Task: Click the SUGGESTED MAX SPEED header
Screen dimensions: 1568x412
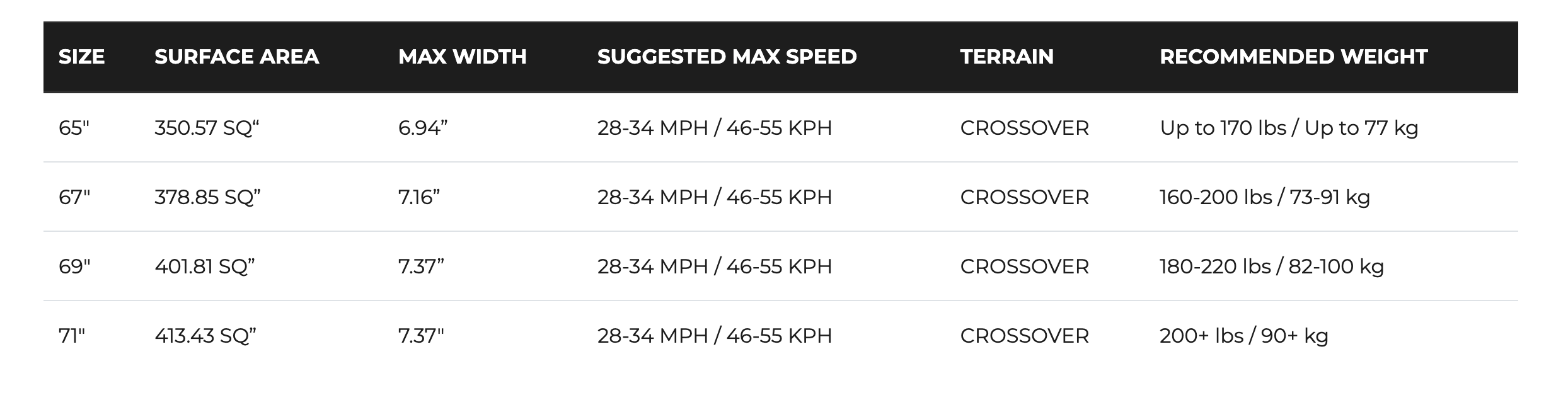Action: tap(727, 57)
